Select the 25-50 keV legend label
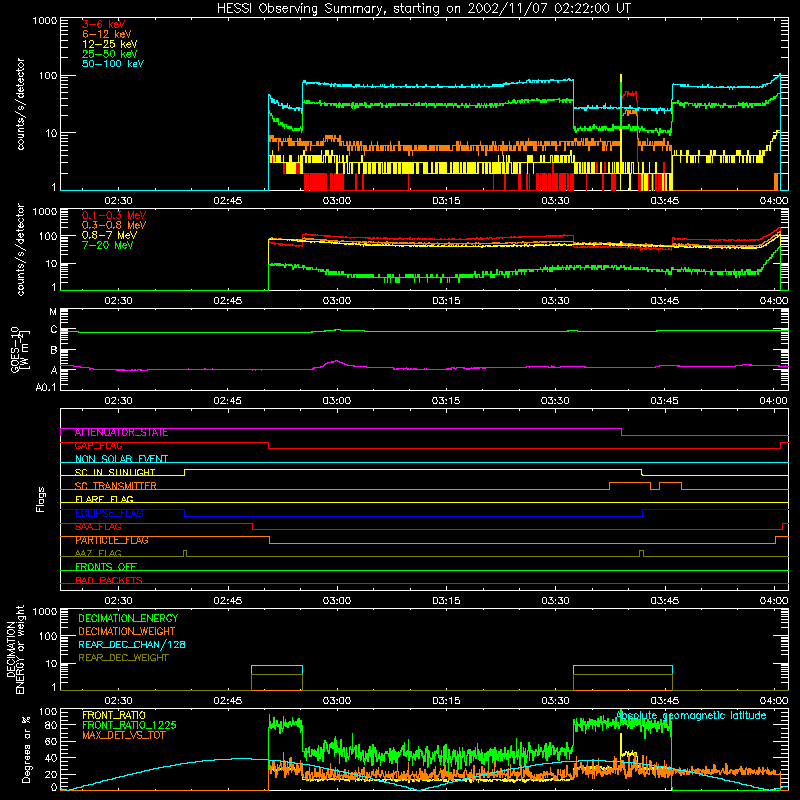The image size is (800, 800). click(x=110, y=54)
